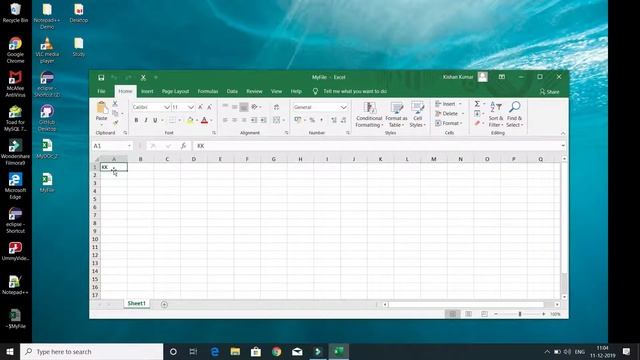Decrease indent in Alignment group
This screenshot has height=360, width=640.
click(x=254, y=120)
